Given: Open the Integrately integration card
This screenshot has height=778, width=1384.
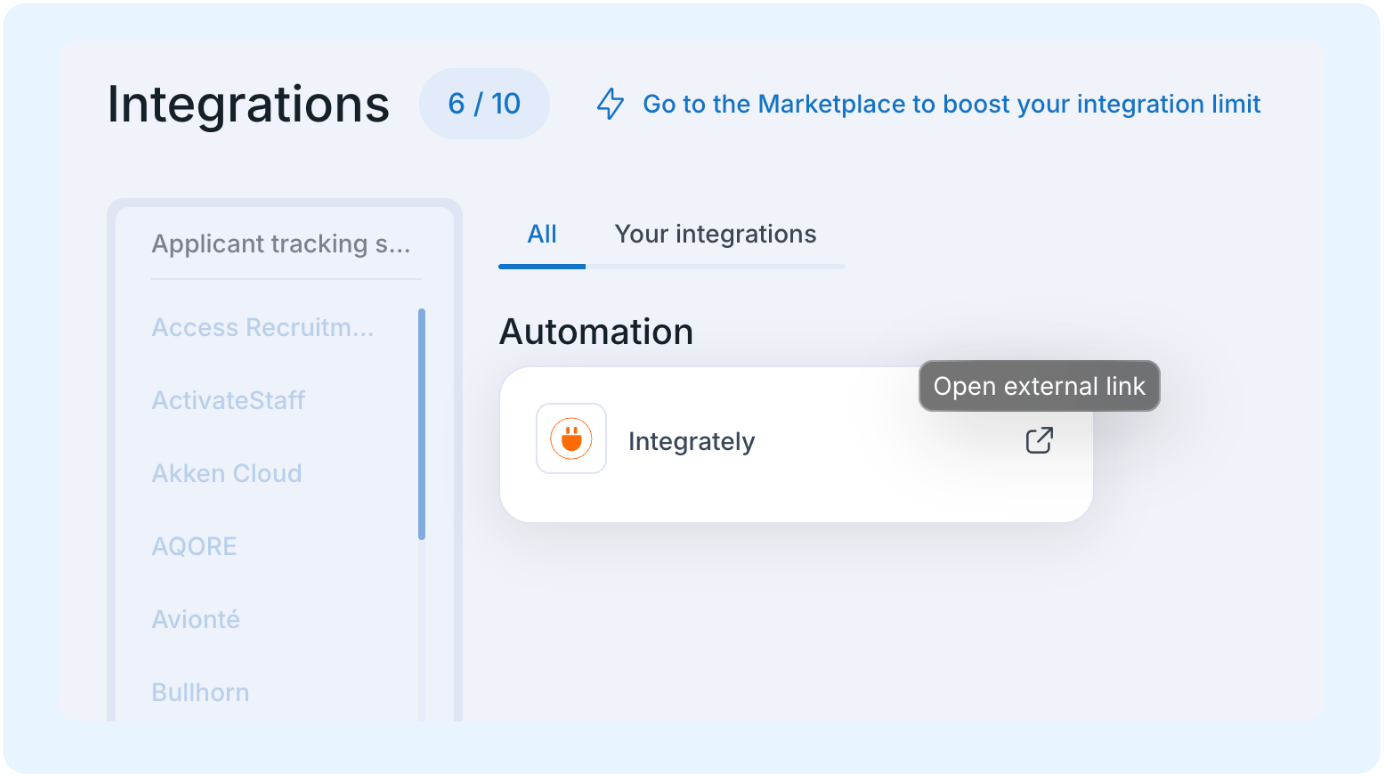Looking at the screenshot, I should click(x=796, y=444).
